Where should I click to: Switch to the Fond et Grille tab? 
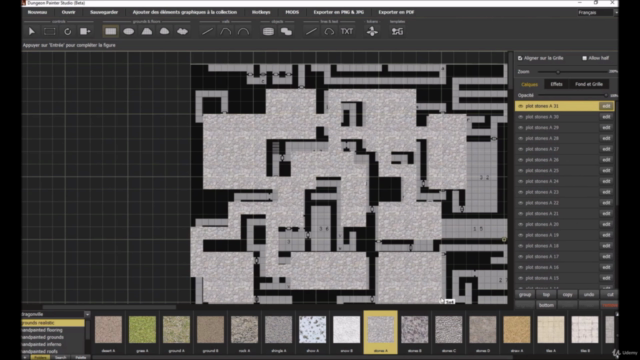(x=589, y=84)
